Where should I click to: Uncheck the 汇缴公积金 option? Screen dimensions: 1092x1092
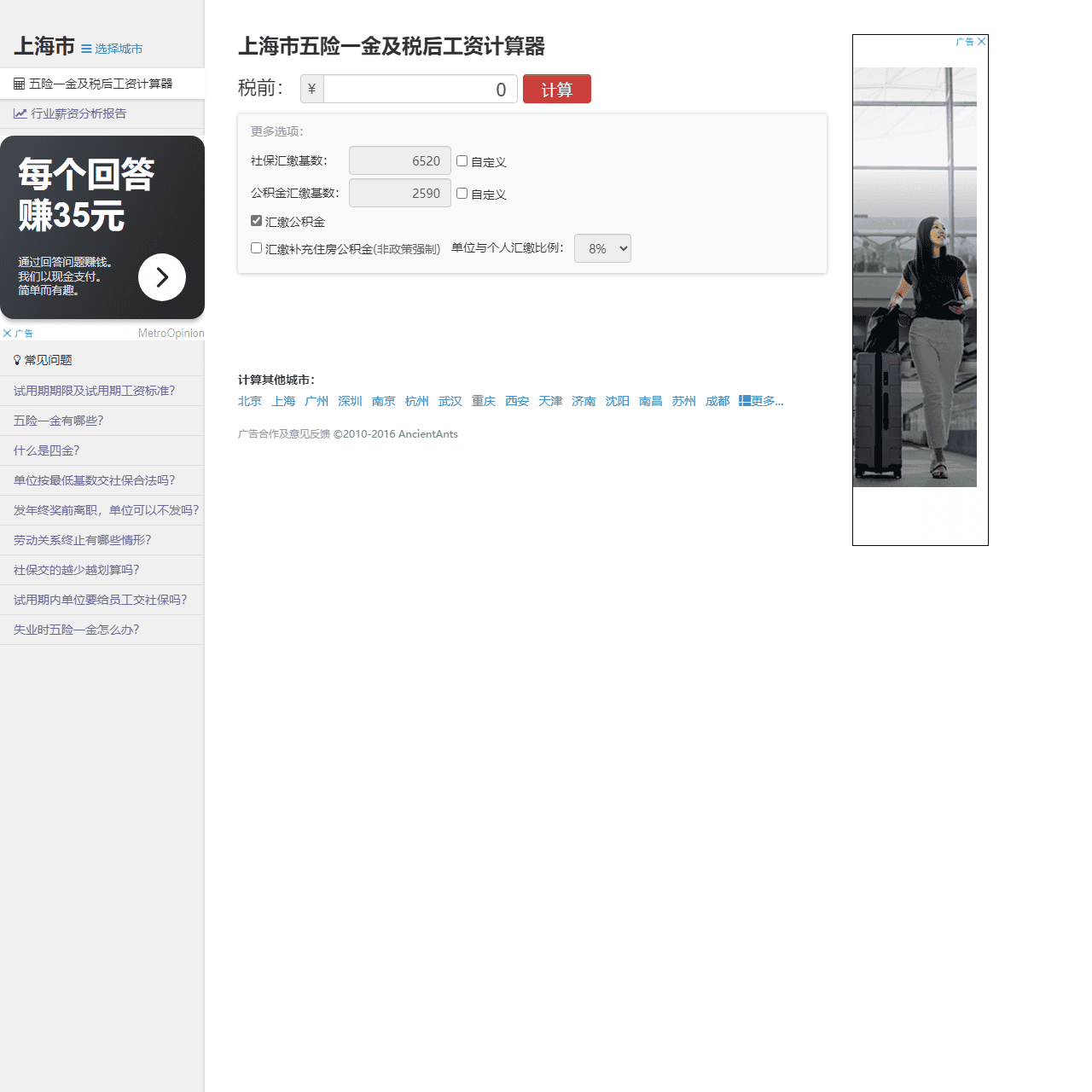[256, 220]
